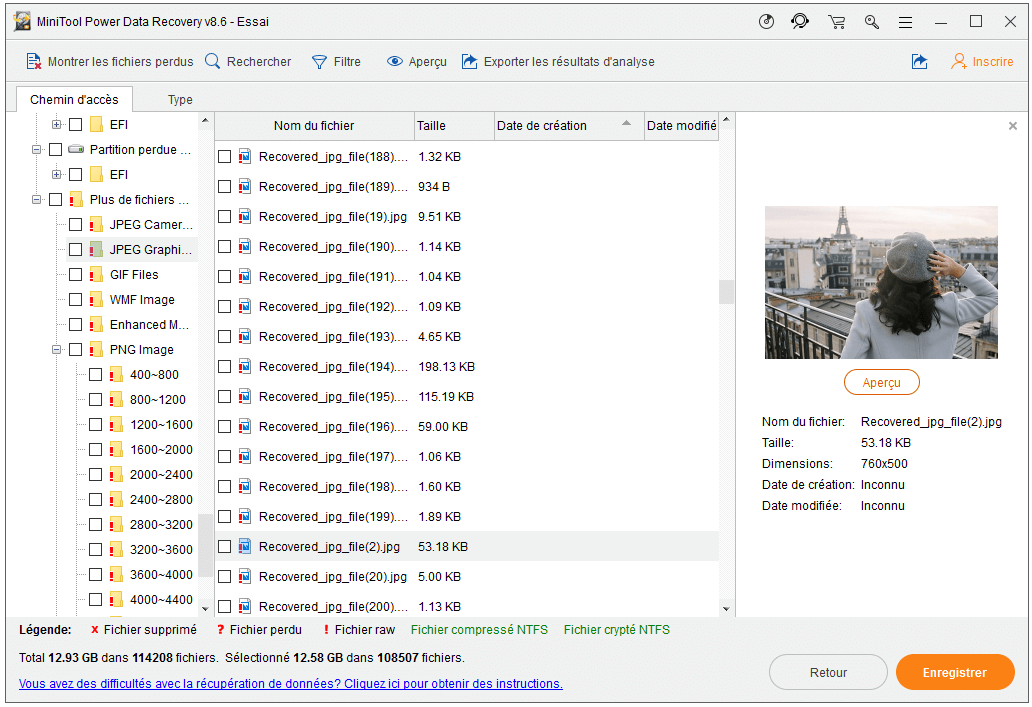Click the share export arrow icon
1032x707 pixels.
[919, 62]
